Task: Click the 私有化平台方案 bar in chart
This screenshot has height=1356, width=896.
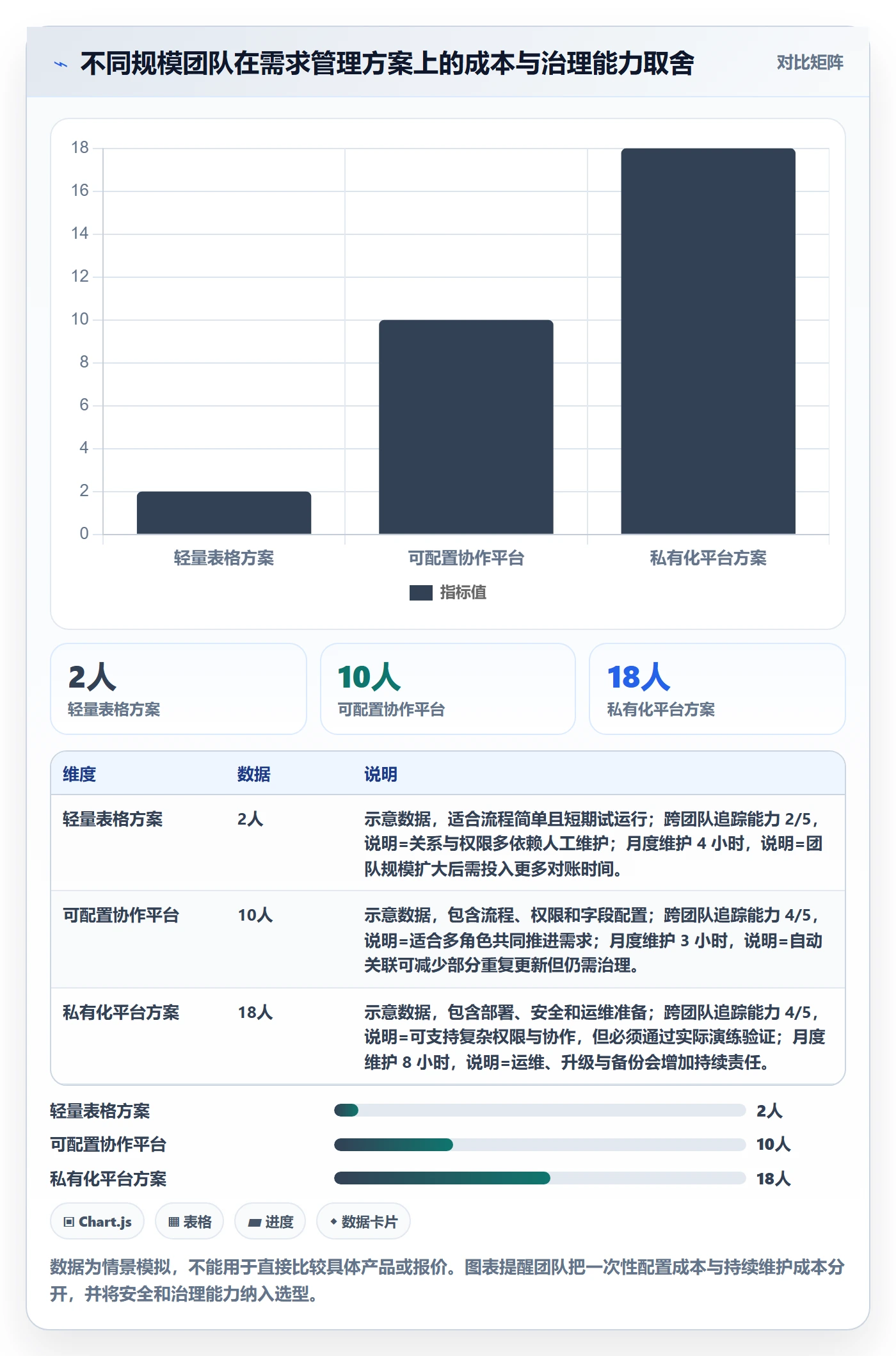Action: click(708, 341)
